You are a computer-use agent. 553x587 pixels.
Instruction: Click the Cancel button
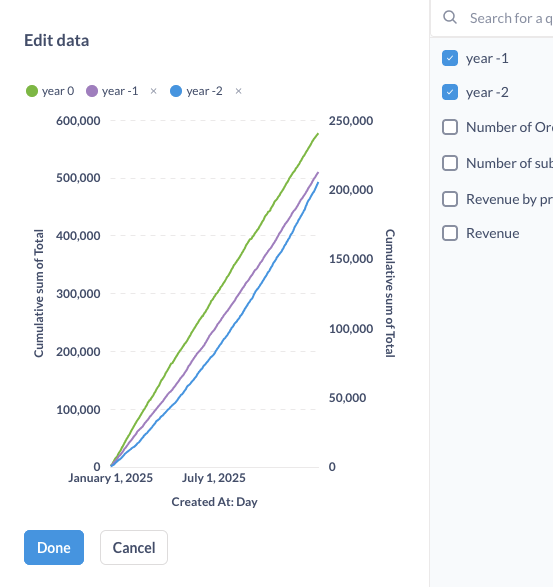coord(134,547)
